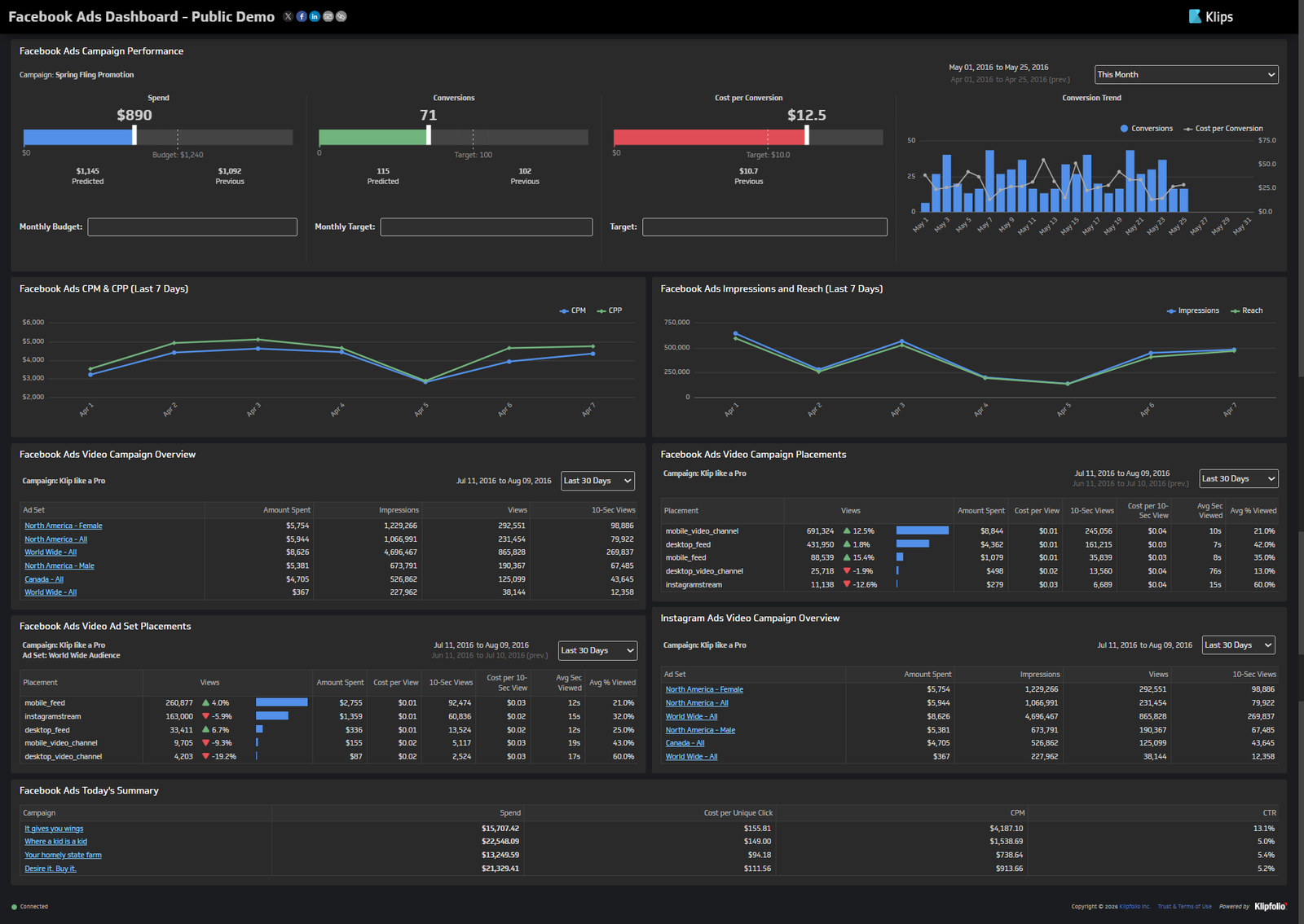Click mobile_video_channel row in Video Campaign Placements
1304x924 pixels.
(970, 531)
